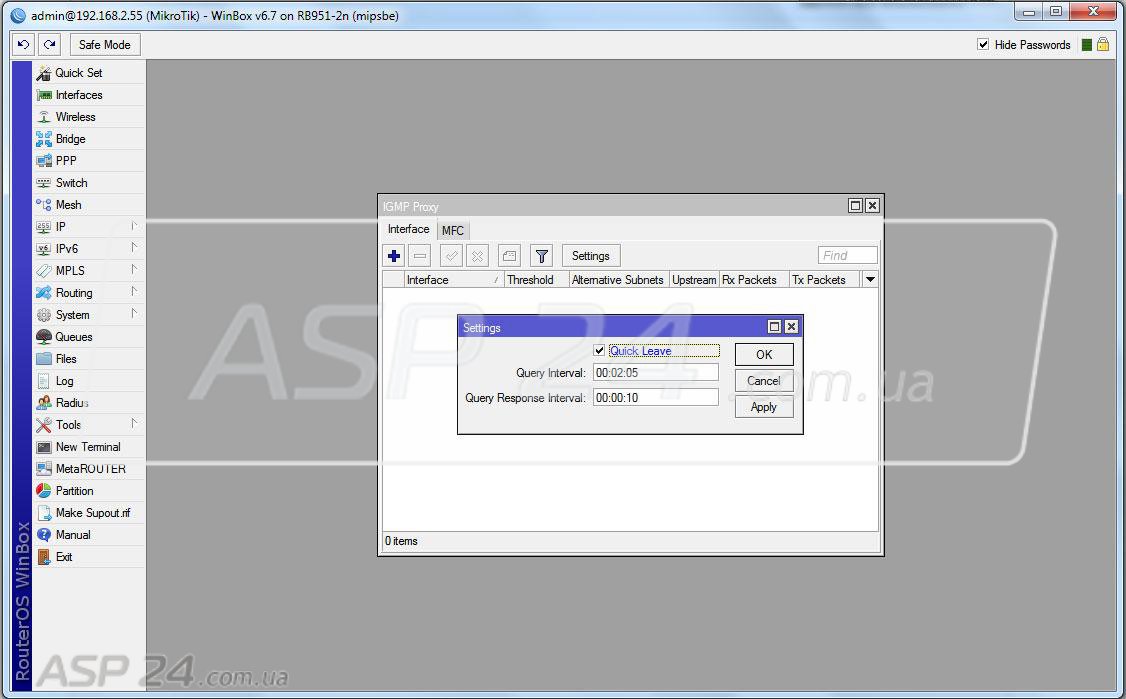Open the Wireless section icon
Viewport: 1126px width, 699px height.
point(44,117)
